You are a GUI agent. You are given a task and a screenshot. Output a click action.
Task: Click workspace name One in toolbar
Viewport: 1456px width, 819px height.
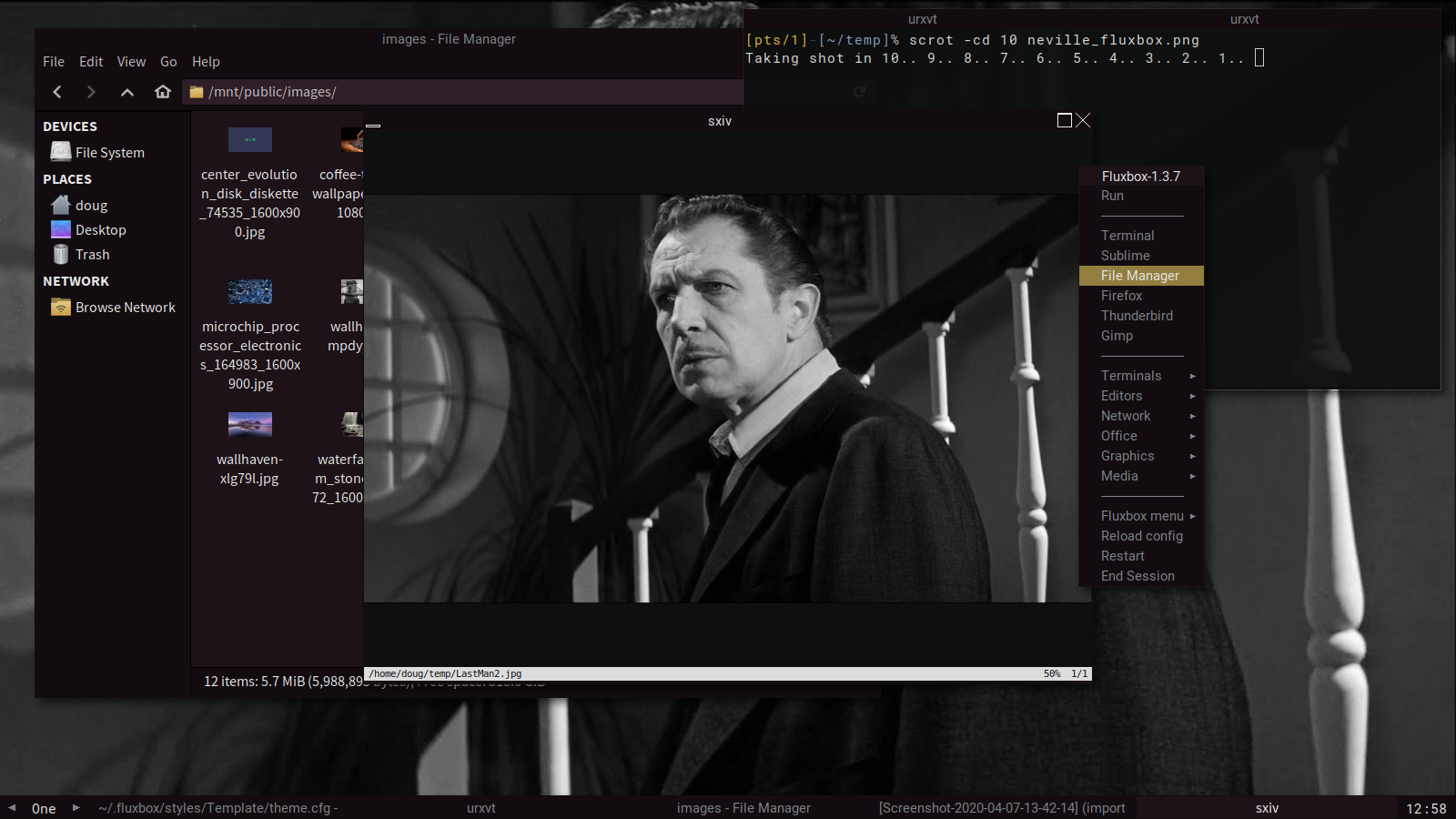click(44, 808)
